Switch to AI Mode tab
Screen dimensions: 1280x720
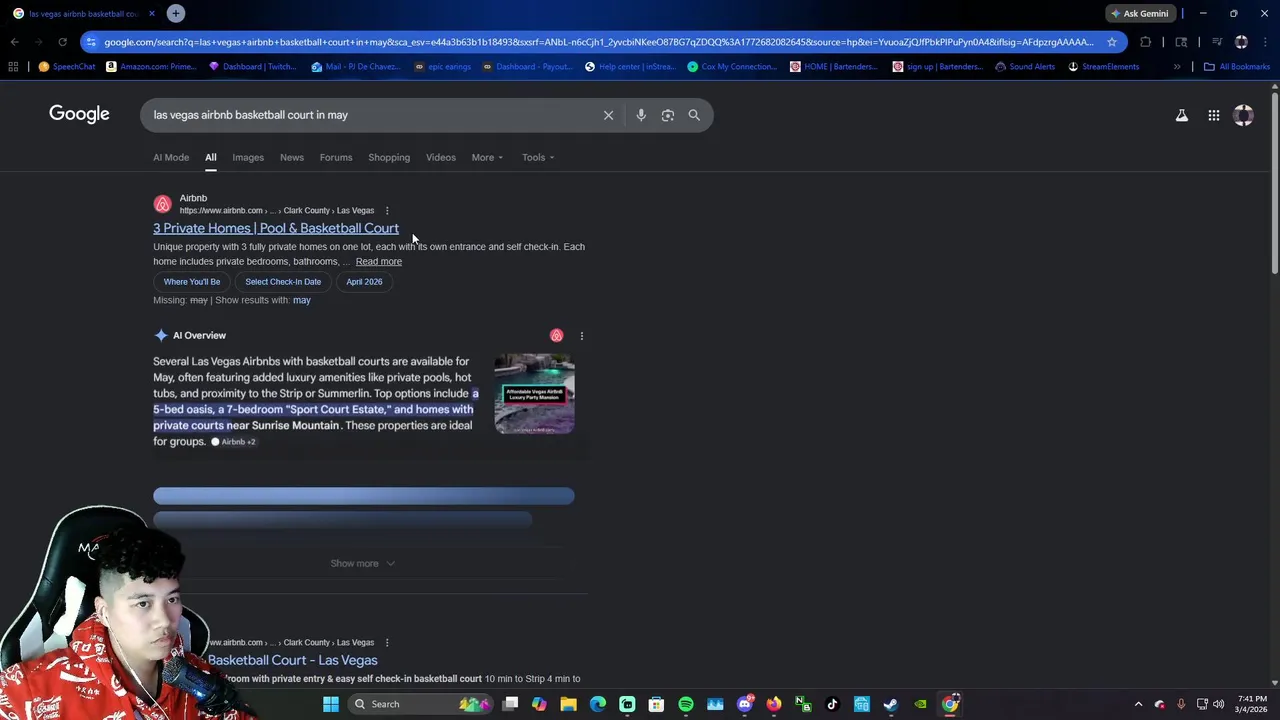(171, 157)
